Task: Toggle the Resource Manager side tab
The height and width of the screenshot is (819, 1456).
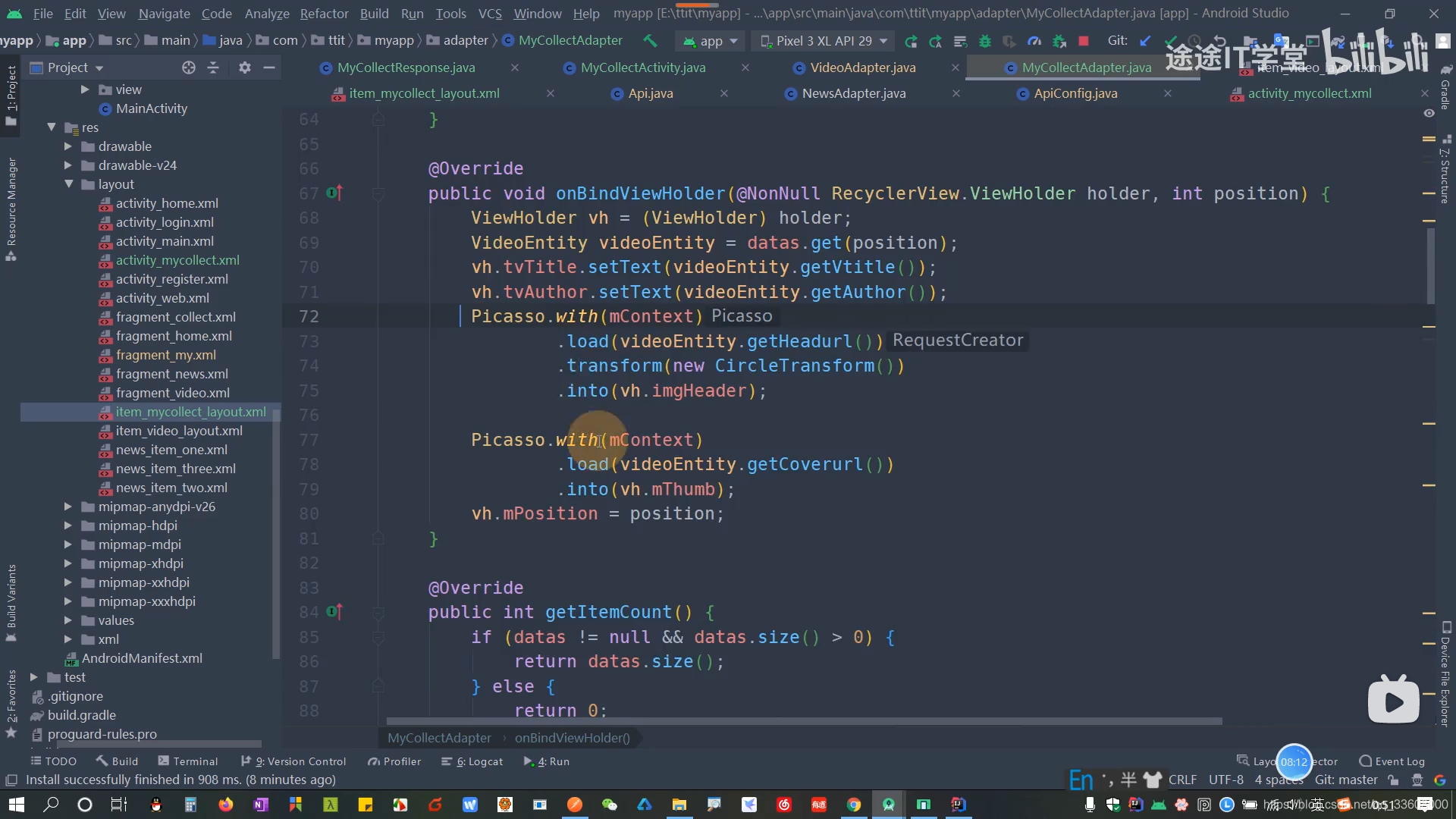Action: [11, 209]
